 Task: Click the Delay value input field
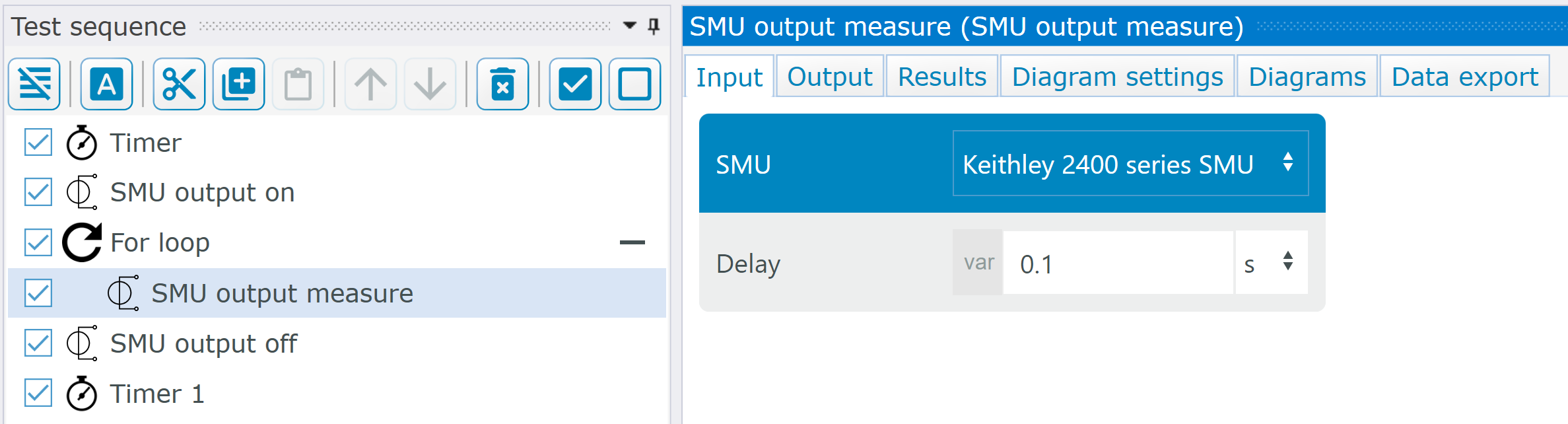point(1117,263)
